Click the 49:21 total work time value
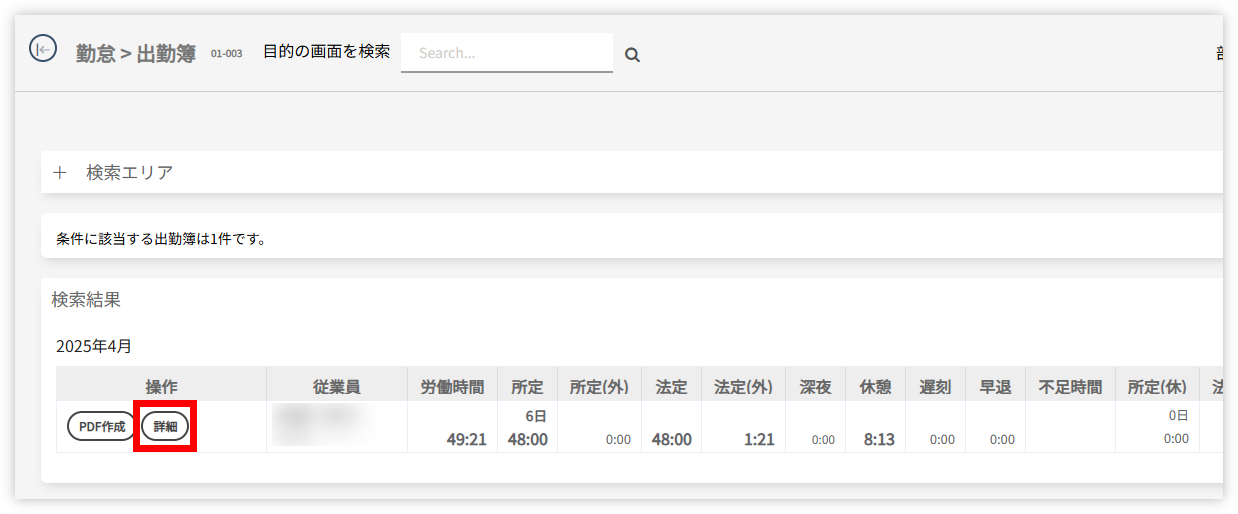This screenshot has height=514, width=1238. point(467,439)
